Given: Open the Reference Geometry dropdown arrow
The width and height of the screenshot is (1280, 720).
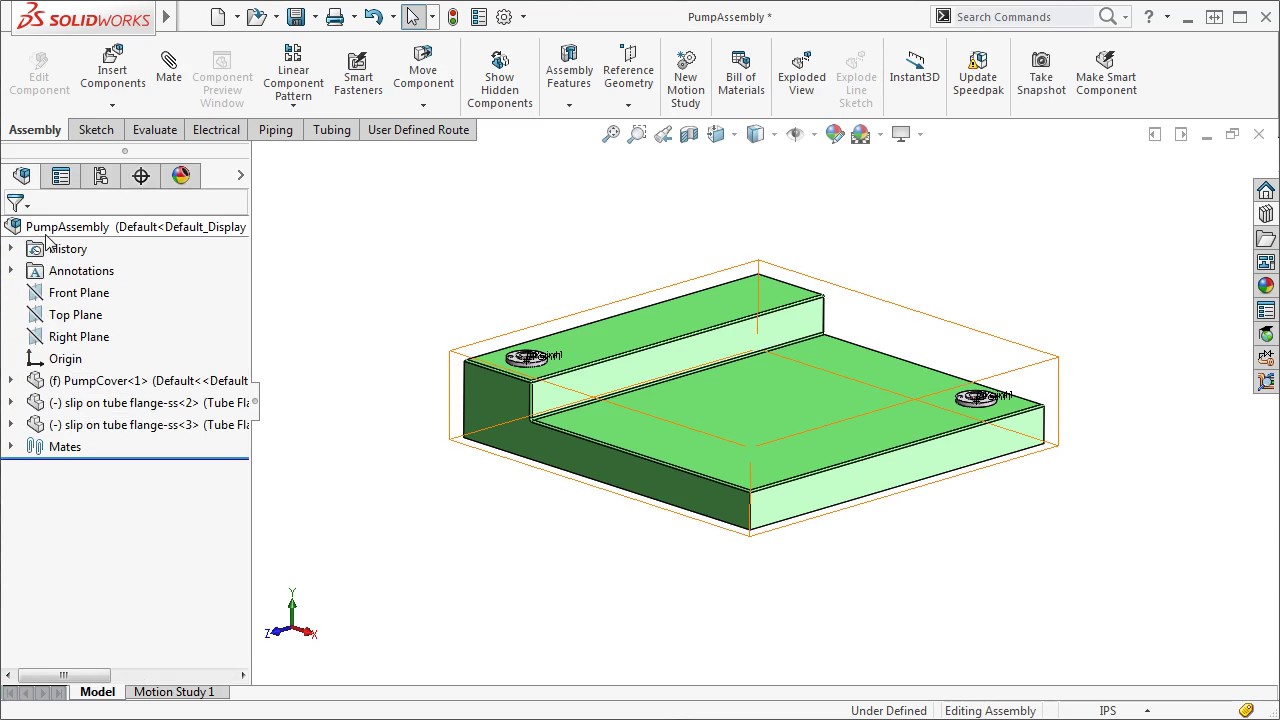Looking at the screenshot, I should pyautogui.click(x=628, y=105).
